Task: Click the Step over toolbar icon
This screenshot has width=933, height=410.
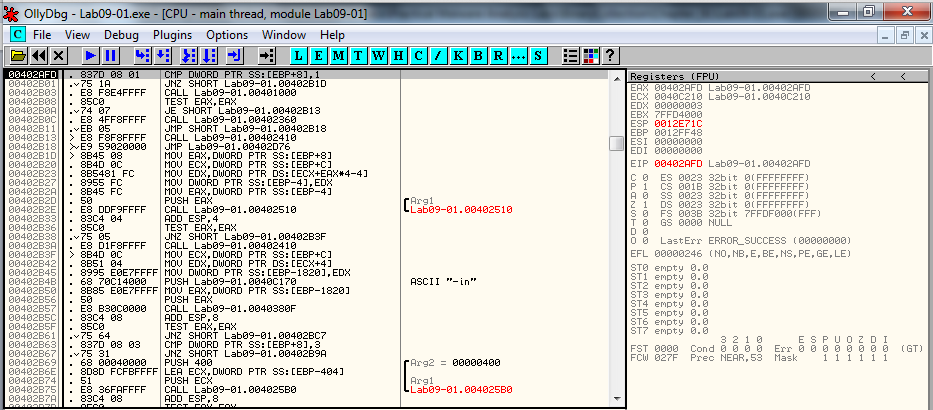Action: point(162,56)
